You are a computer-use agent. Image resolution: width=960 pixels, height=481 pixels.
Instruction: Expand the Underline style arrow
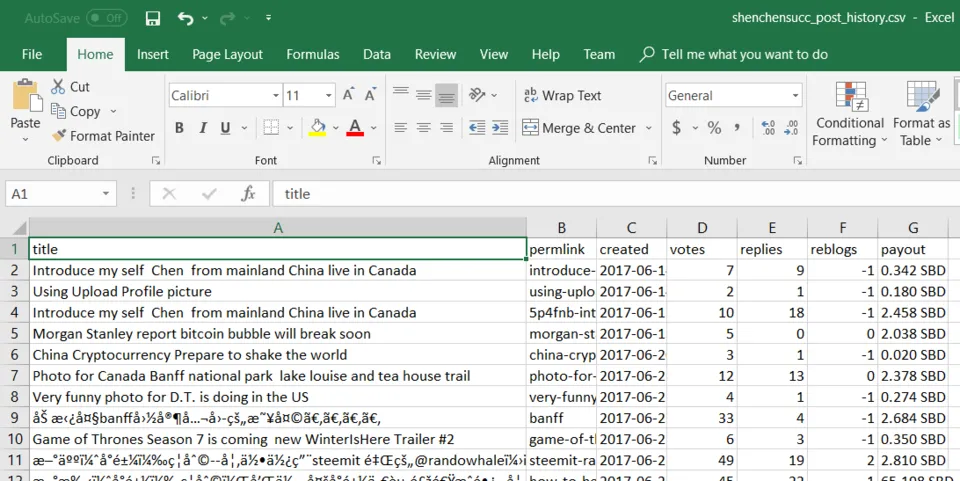(244, 128)
